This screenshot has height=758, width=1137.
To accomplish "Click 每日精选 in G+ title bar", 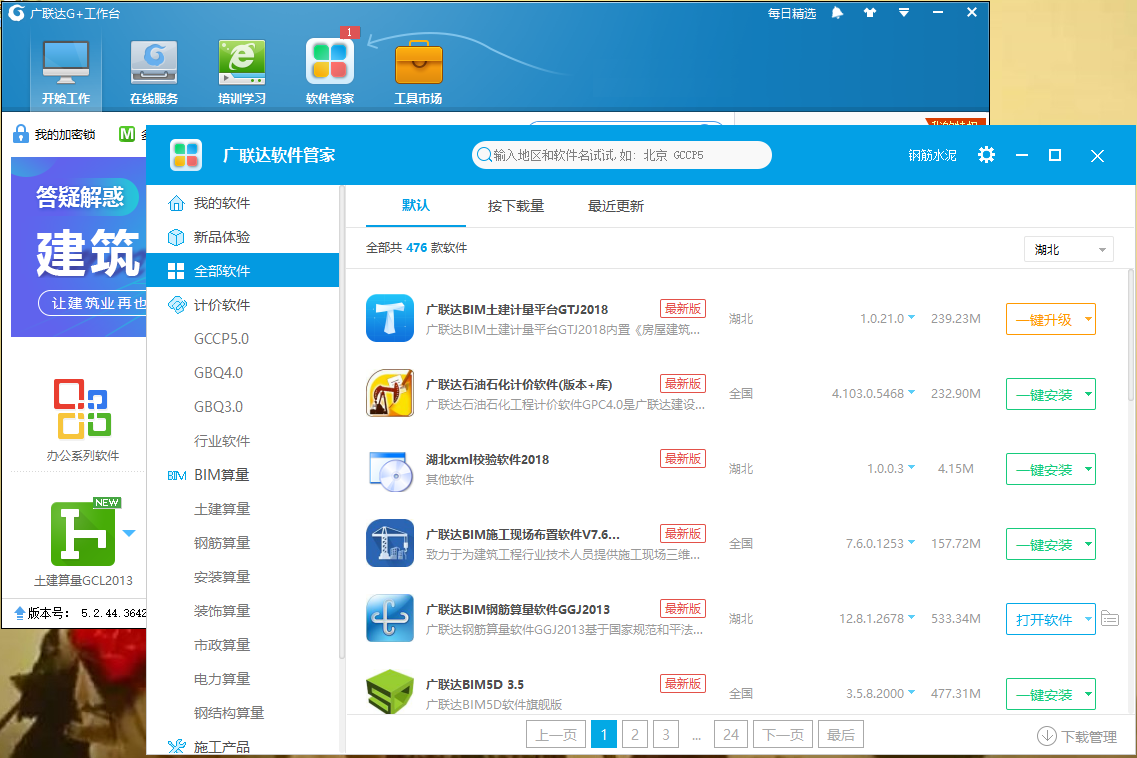I will point(792,14).
